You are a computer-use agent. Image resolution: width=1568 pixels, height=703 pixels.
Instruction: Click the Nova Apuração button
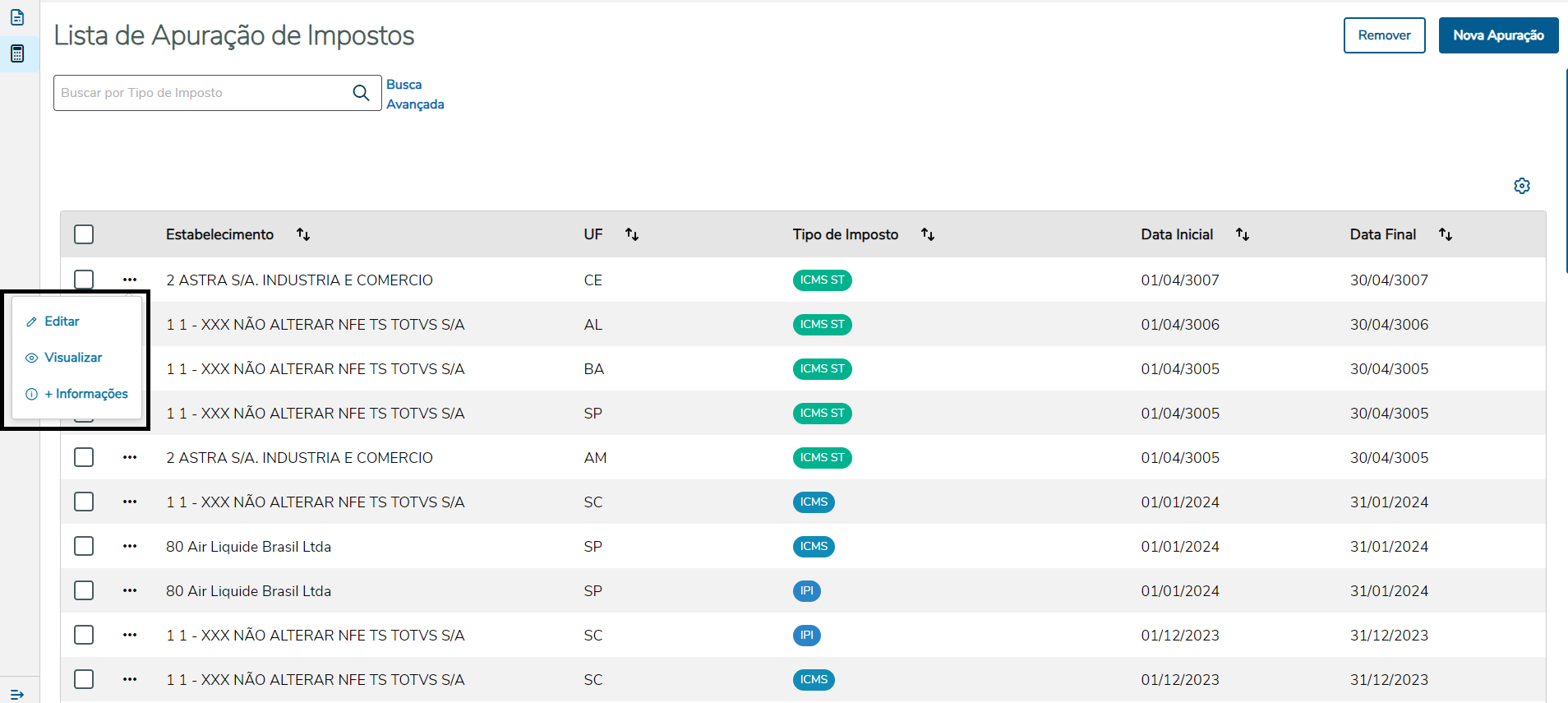tap(1498, 35)
